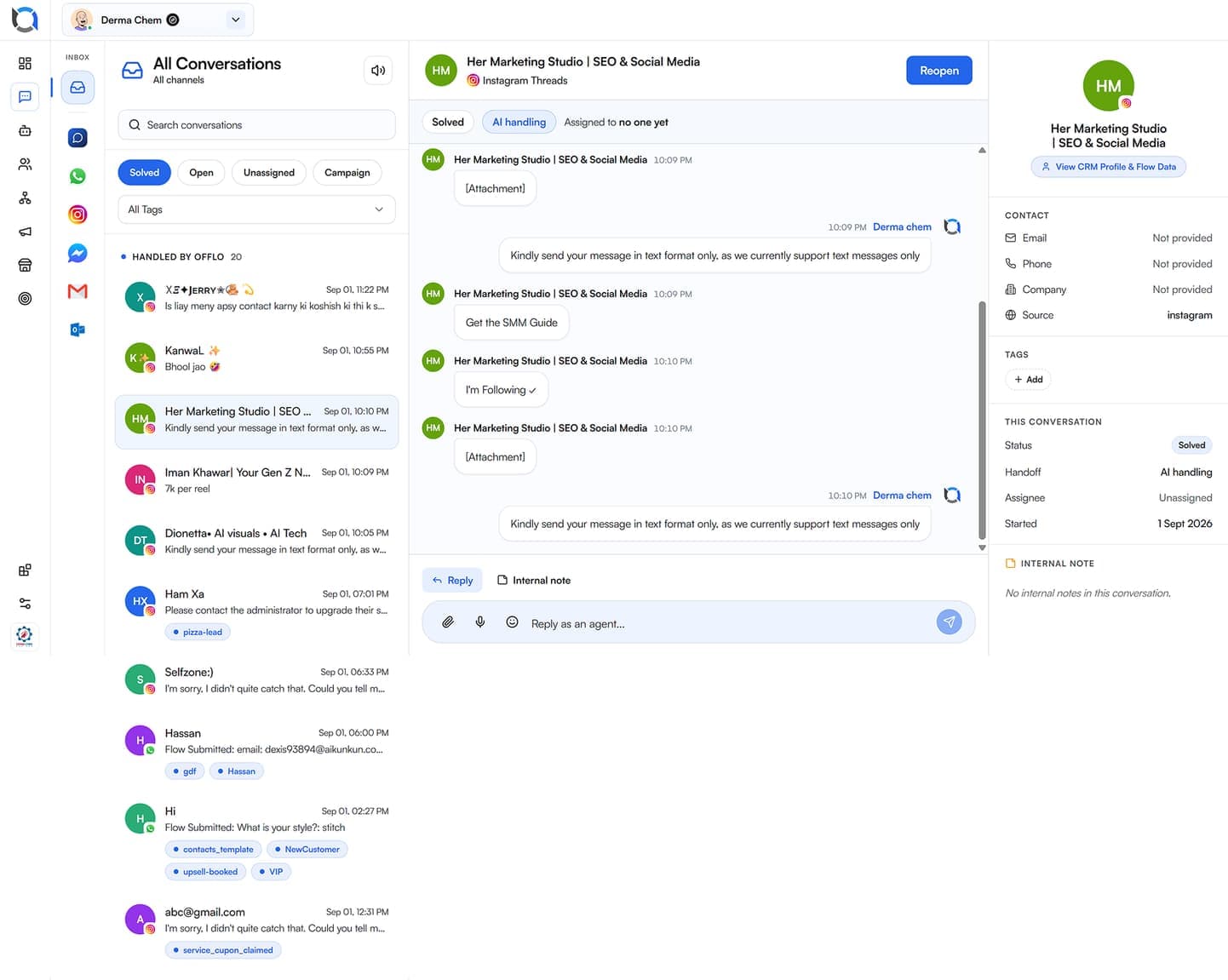This screenshot has height=980, width=1228.
Task: Record a voice message with microphone icon
Action: (480, 622)
